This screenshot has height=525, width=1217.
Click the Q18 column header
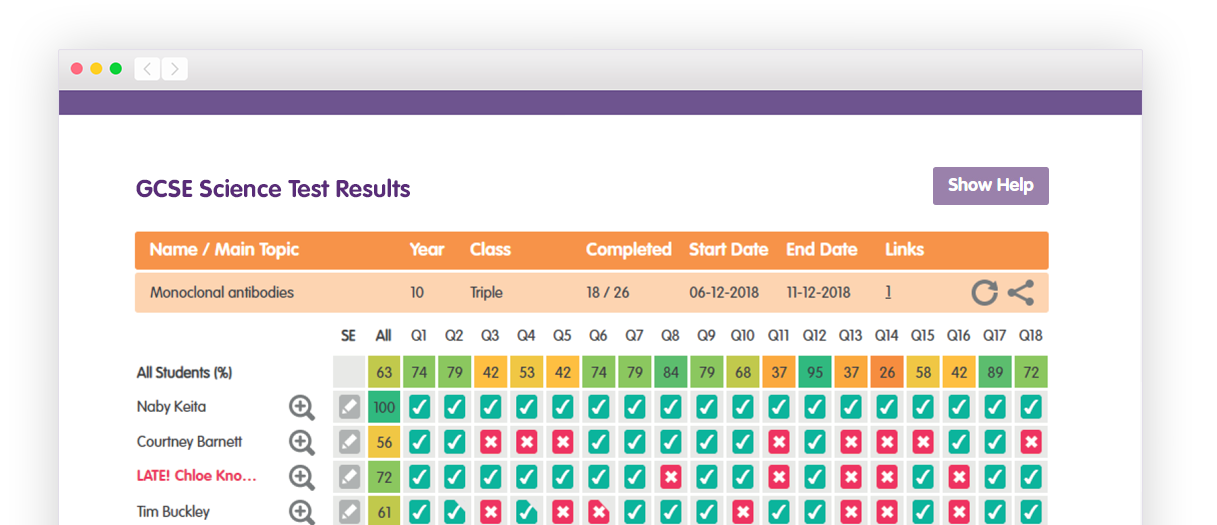tap(1031, 336)
